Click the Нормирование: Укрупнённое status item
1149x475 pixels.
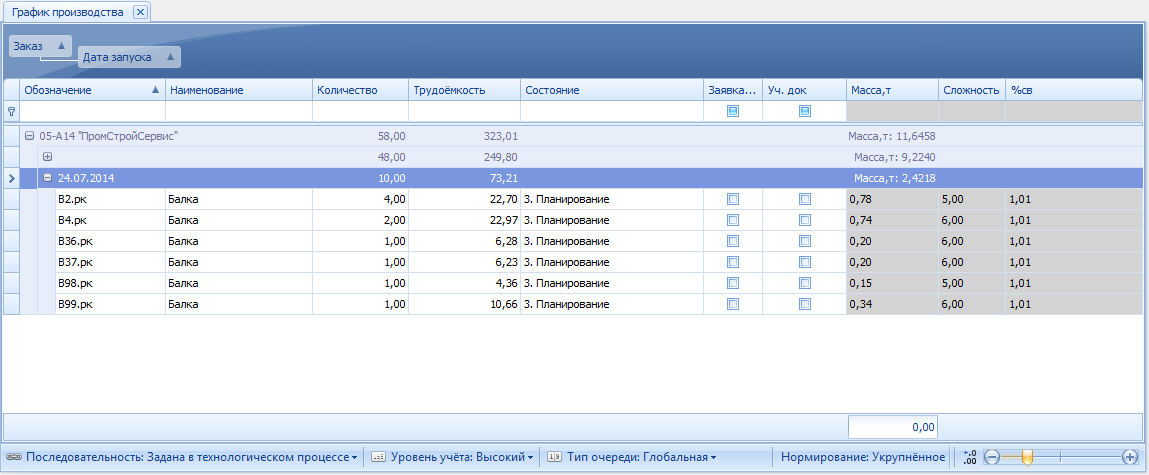862,457
